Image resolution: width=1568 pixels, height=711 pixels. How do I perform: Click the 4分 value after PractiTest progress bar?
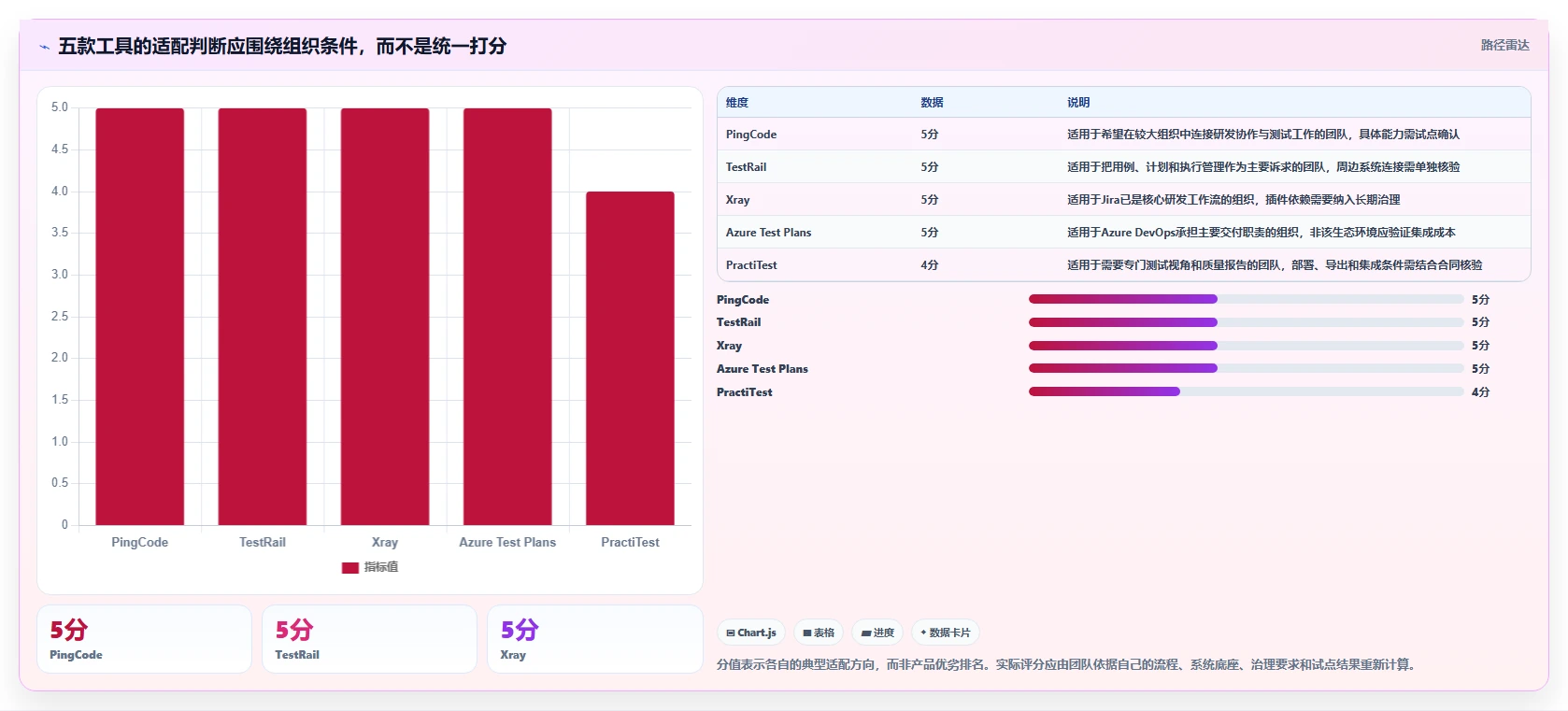point(1480,392)
